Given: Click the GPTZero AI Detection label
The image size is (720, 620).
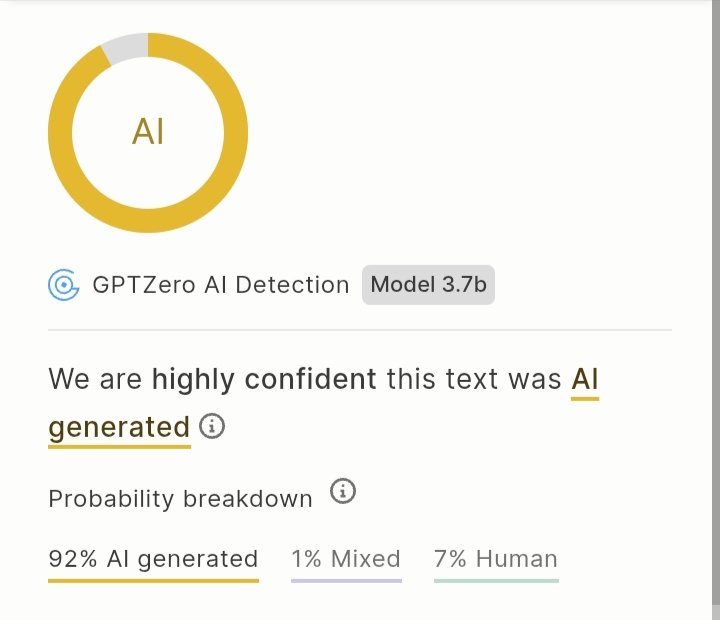Looking at the screenshot, I should (x=221, y=285).
